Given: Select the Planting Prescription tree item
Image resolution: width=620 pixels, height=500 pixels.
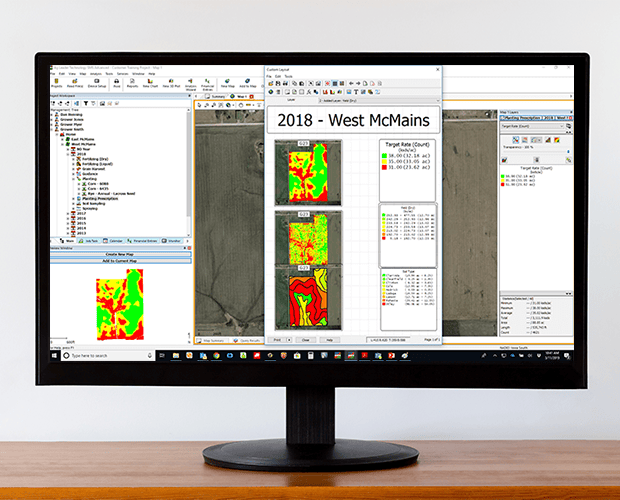Looking at the screenshot, I should (98, 196).
